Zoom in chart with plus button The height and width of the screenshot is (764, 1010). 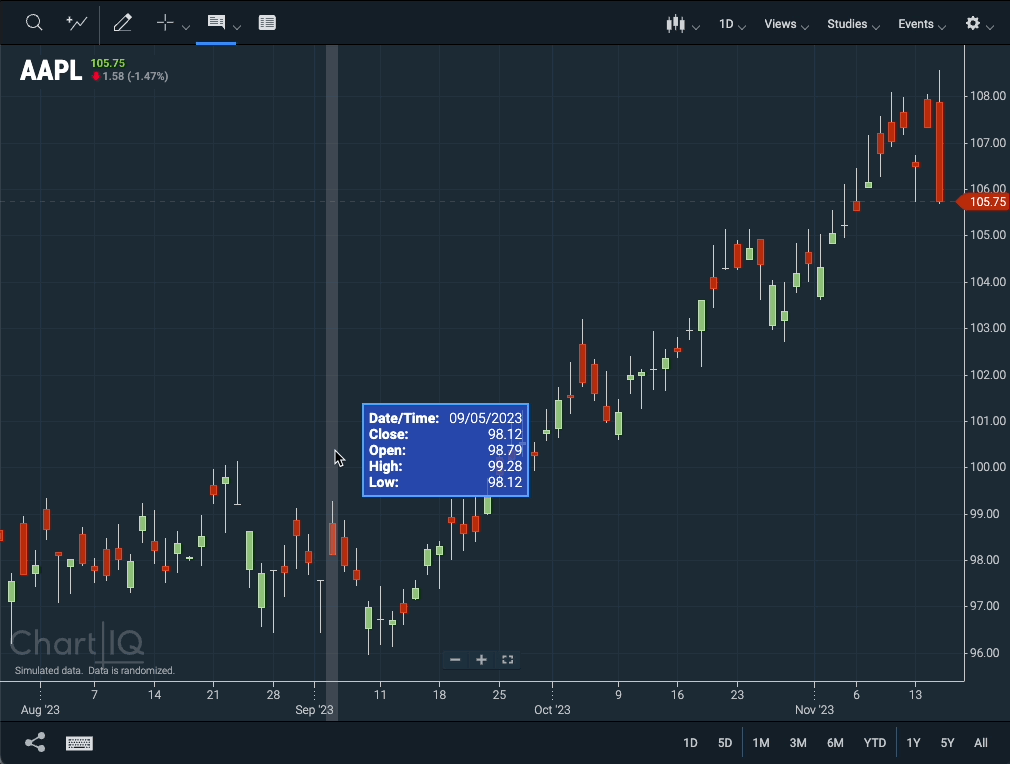tap(481, 660)
